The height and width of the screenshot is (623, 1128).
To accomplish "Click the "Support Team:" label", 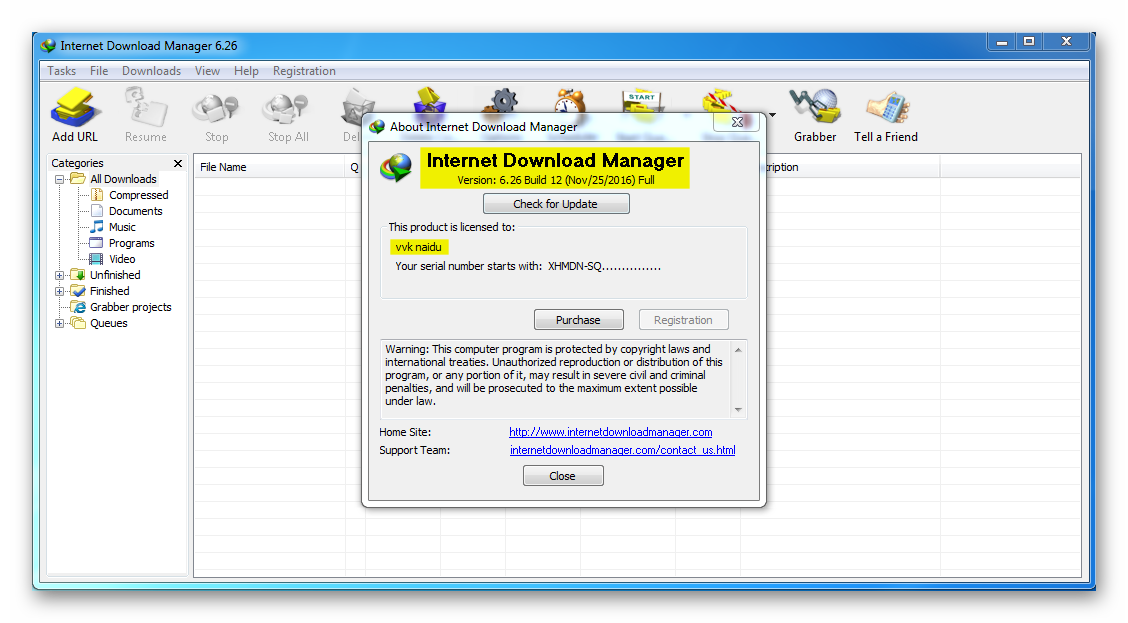I will click(x=414, y=450).
